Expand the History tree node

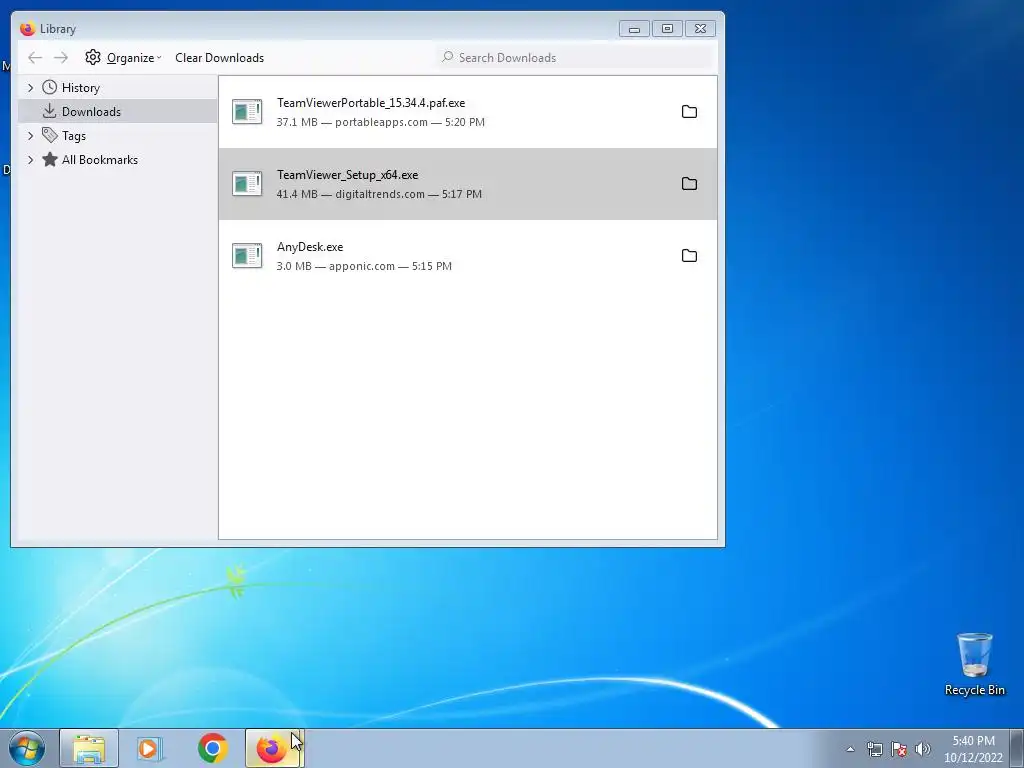pos(30,88)
